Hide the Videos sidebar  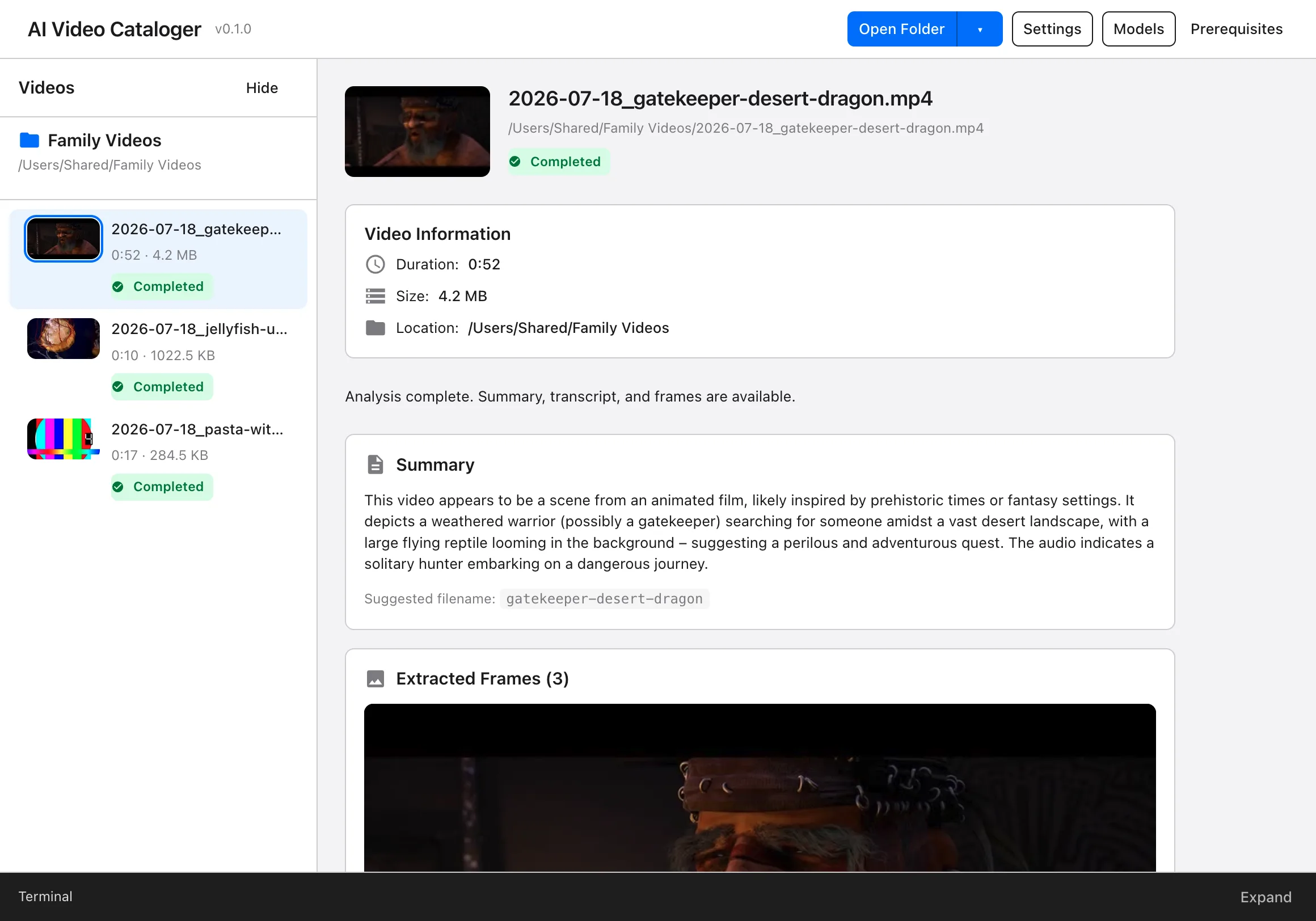[262, 88]
